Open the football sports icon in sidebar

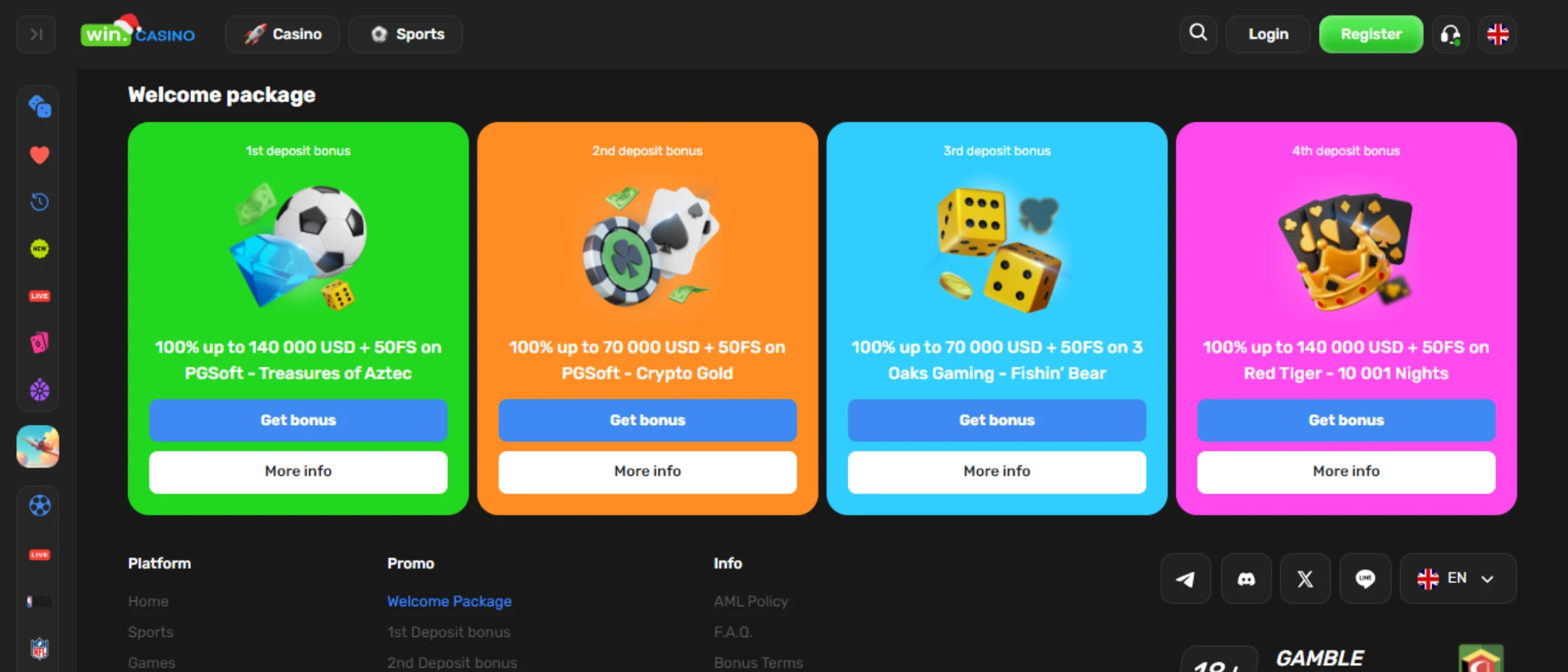pos(39,505)
